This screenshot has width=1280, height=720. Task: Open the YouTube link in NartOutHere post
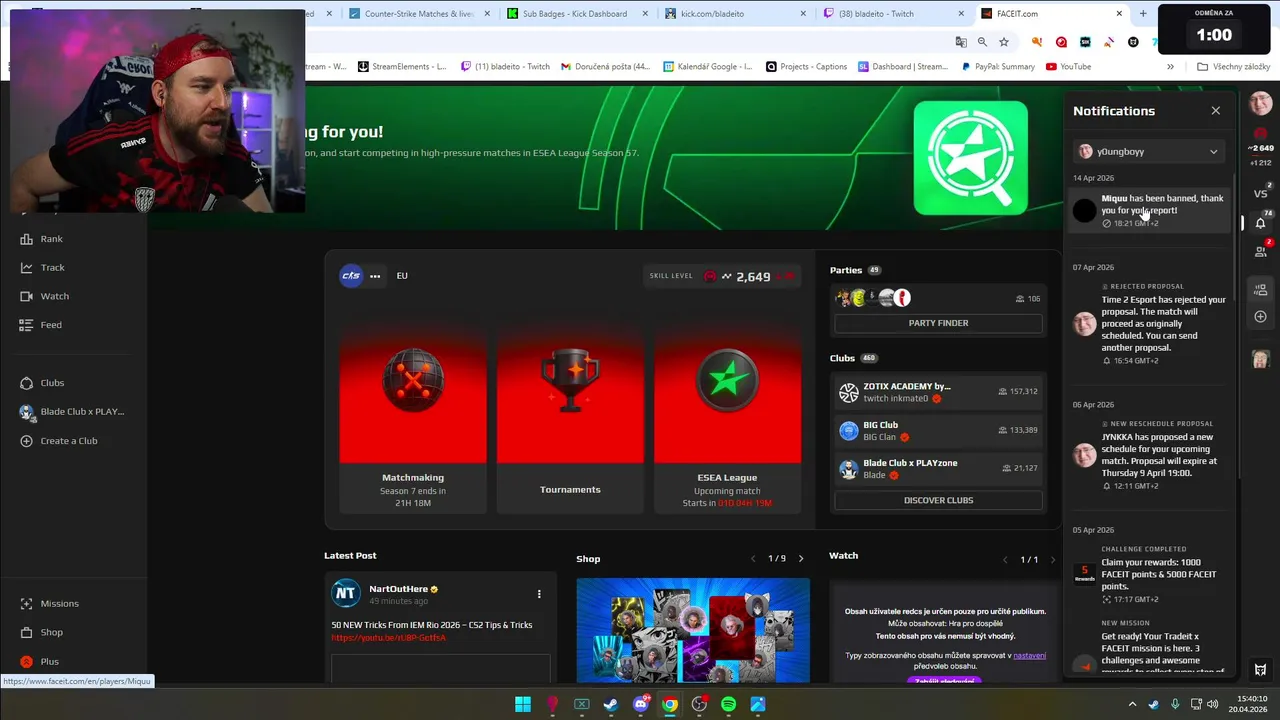388,638
